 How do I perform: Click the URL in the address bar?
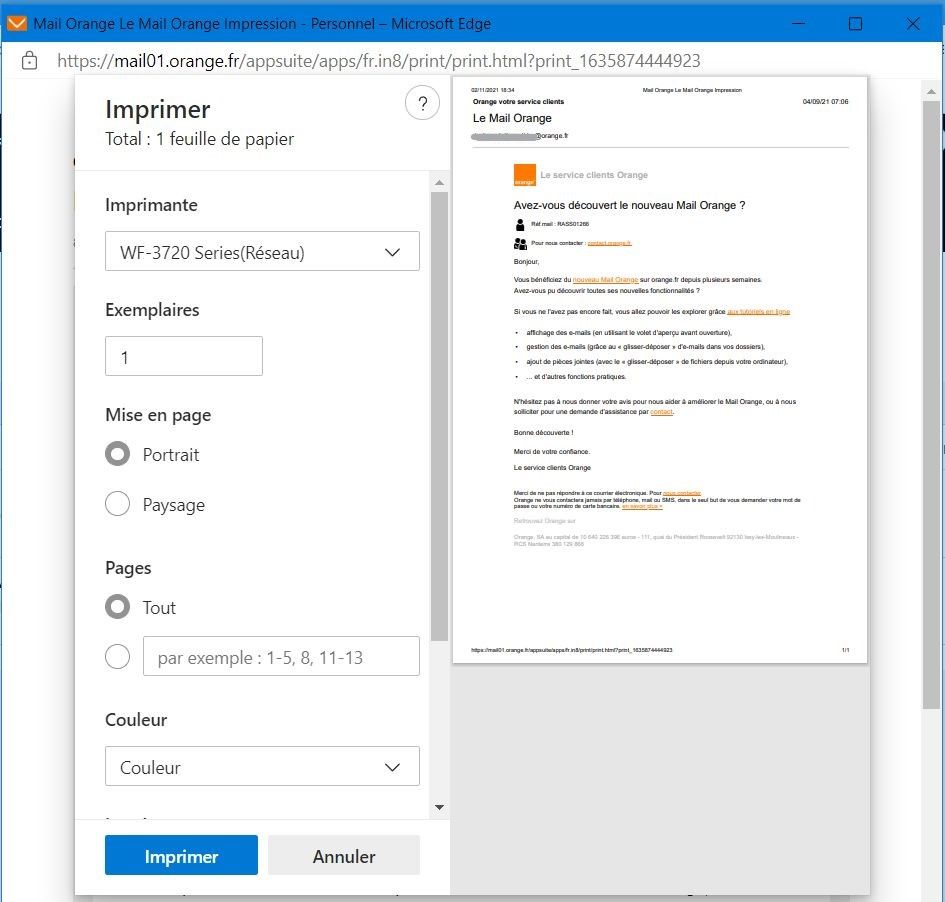379,61
